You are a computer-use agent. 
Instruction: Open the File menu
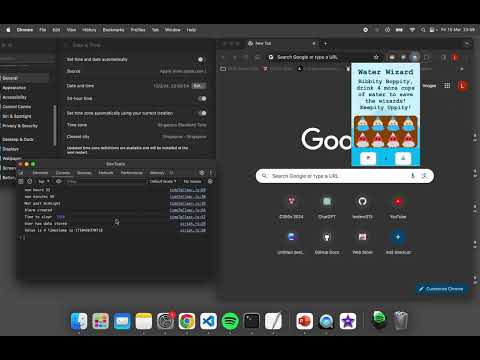click(43, 30)
